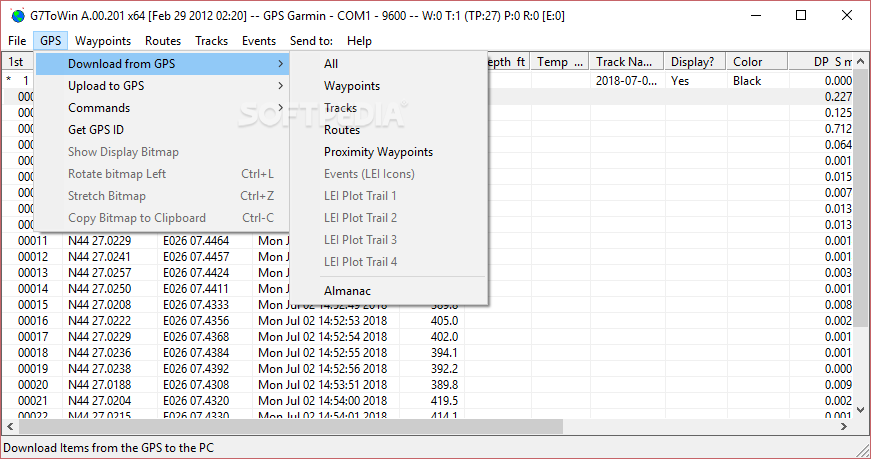Select track name cell 2018-07-0...
871x459 pixels.
coord(627,81)
